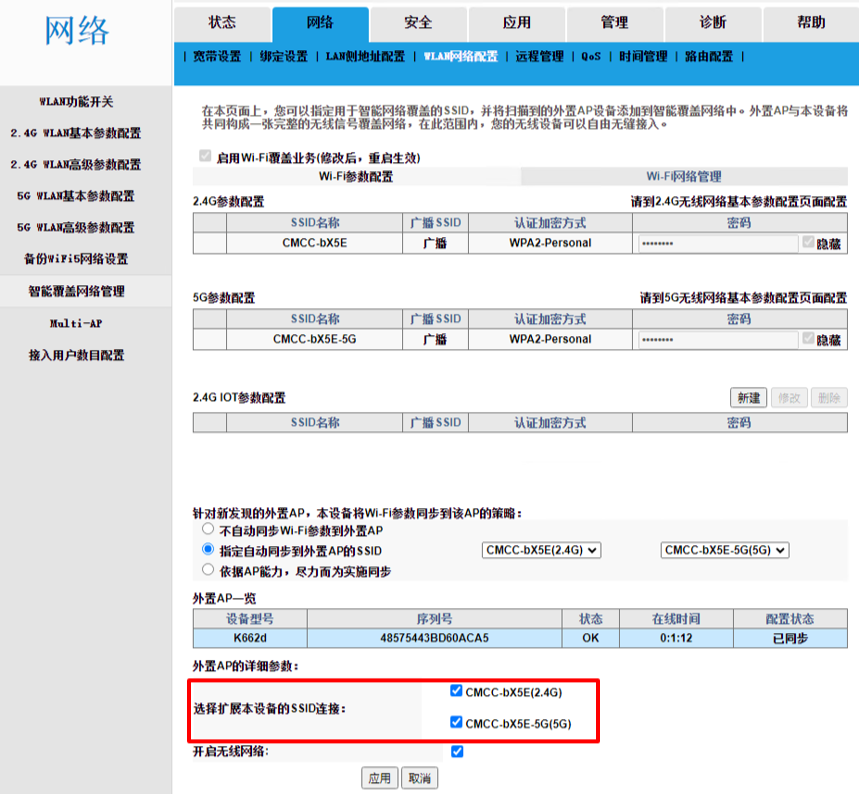The height and width of the screenshot is (794, 859).
Task: Click OK status cell of K662d
Action: coord(591,638)
